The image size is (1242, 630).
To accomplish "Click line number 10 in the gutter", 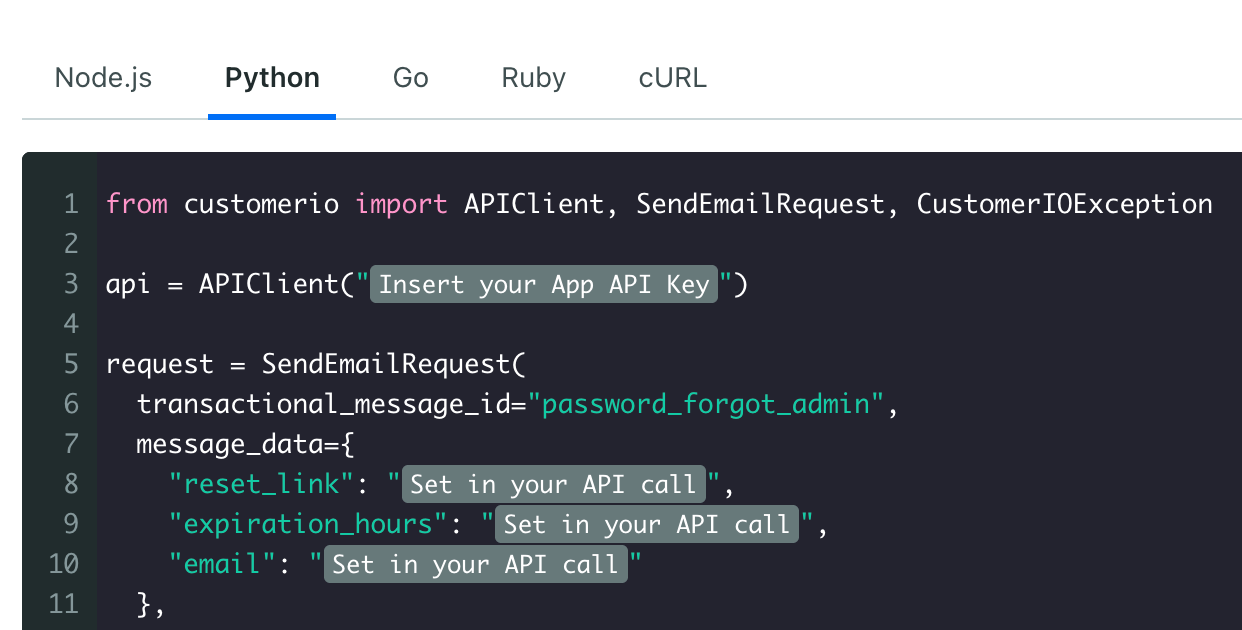I will (63, 565).
